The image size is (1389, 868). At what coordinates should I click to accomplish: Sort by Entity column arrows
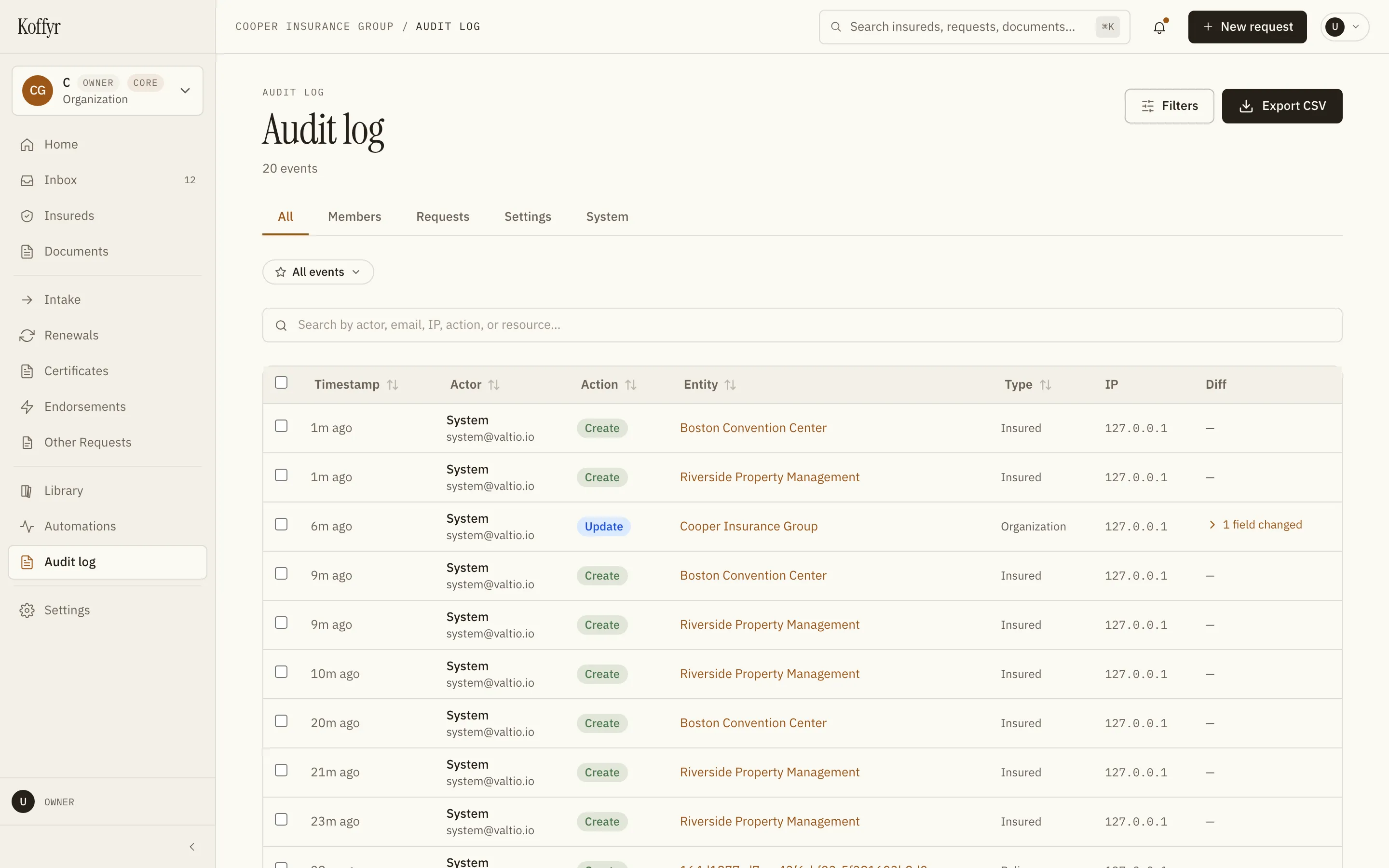pyautogui.click(x=730, y=385)
